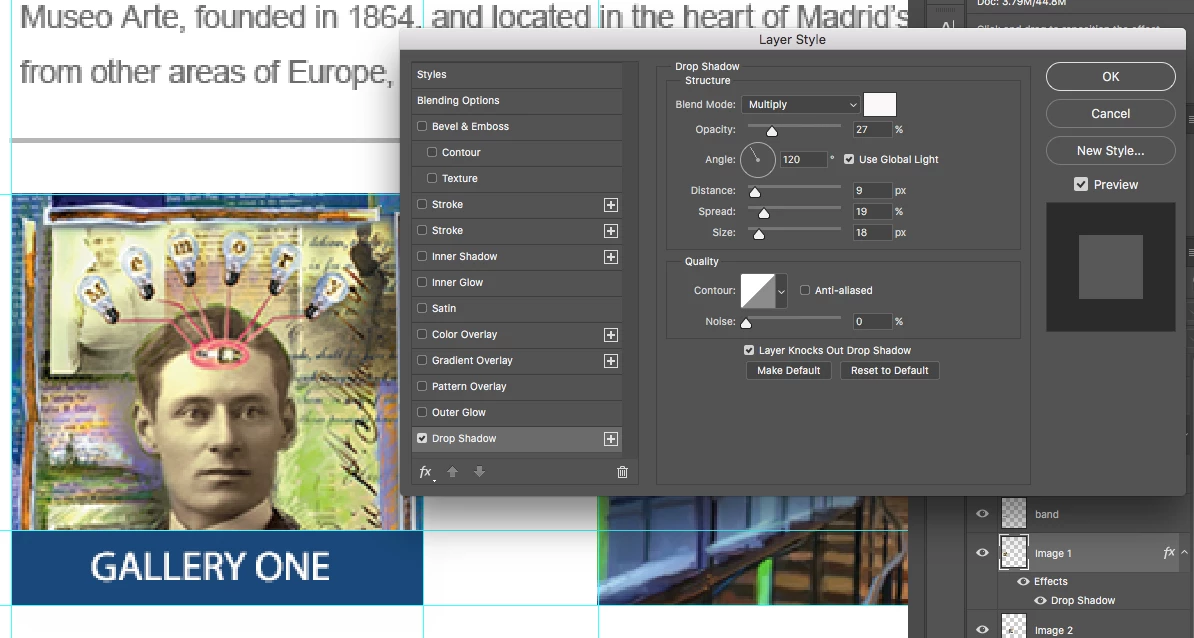Enable Contour checkbox under Bevel
1194x638 pixels.
[x=432, y=152]
